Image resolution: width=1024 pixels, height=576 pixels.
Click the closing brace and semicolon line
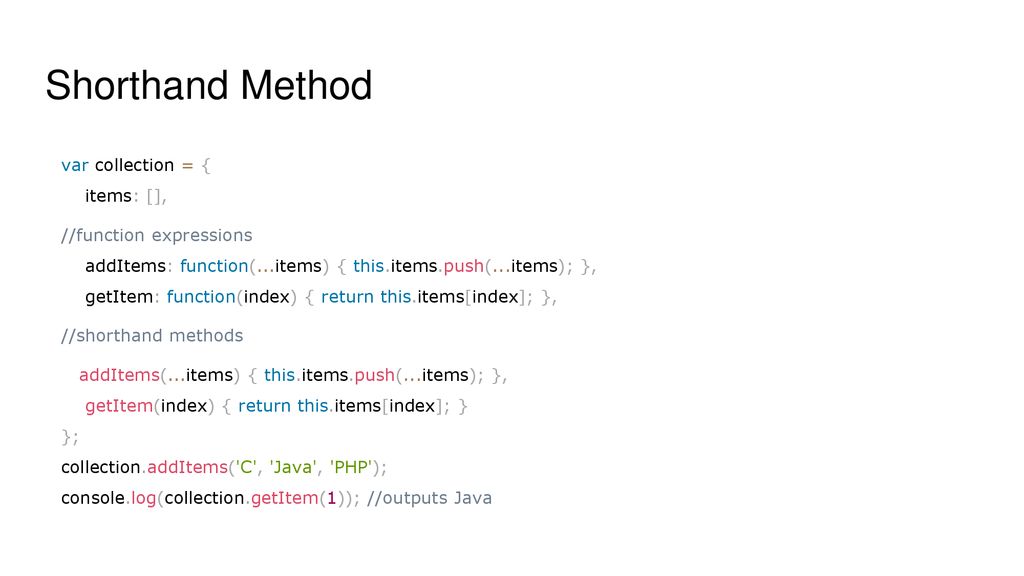(70, 436)
